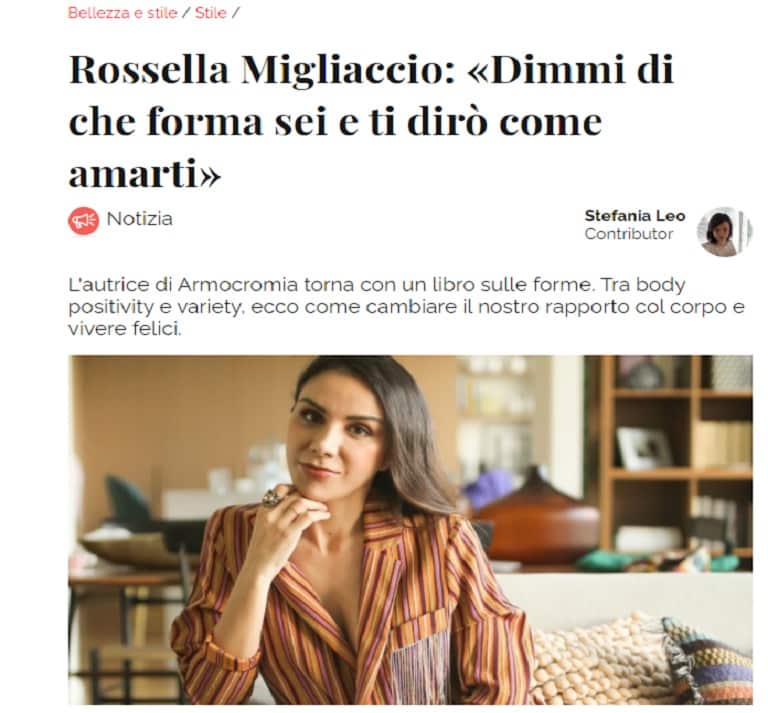Click the trailing slash after Stile
The image size is (768, 713).
pos(235,13)
